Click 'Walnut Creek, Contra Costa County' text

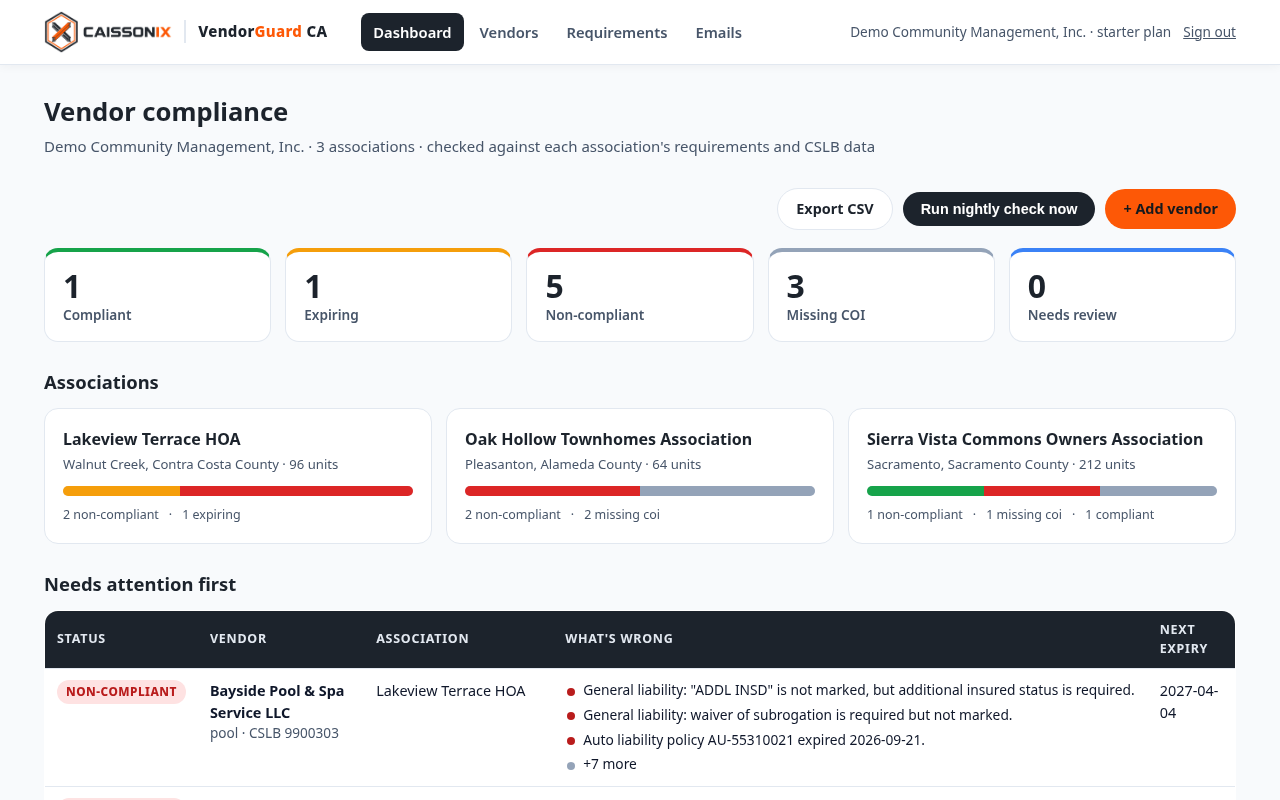pyautogui.click(x=171, y=464)
